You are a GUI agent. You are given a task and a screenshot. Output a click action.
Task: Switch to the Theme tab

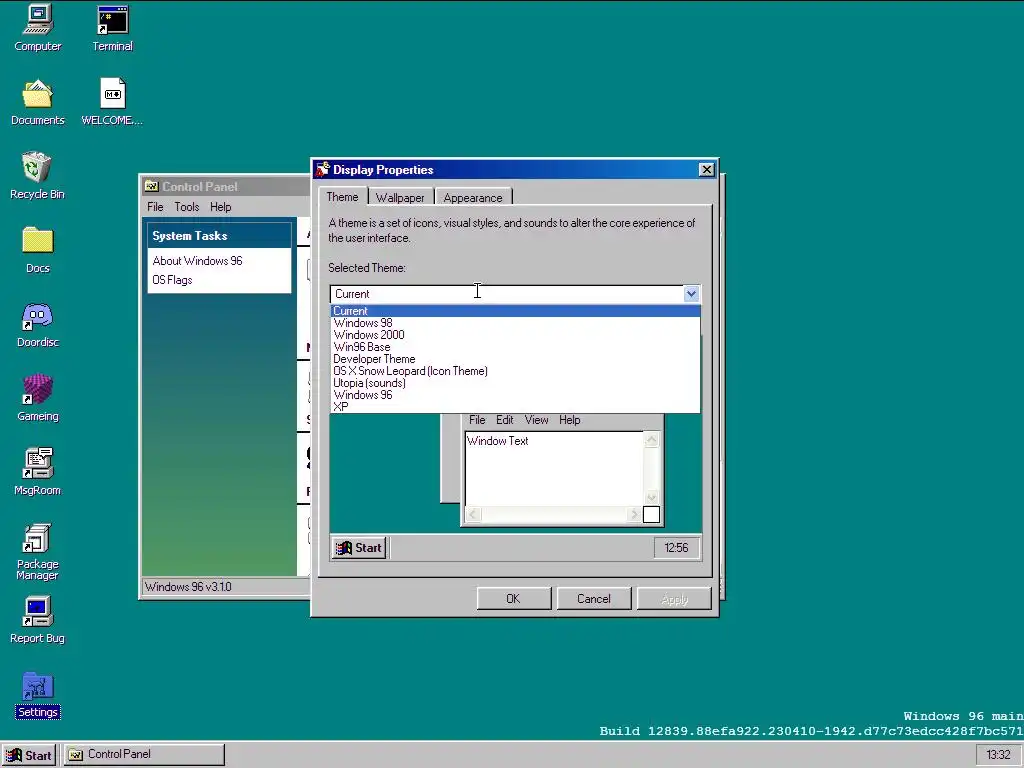(342, 197)
